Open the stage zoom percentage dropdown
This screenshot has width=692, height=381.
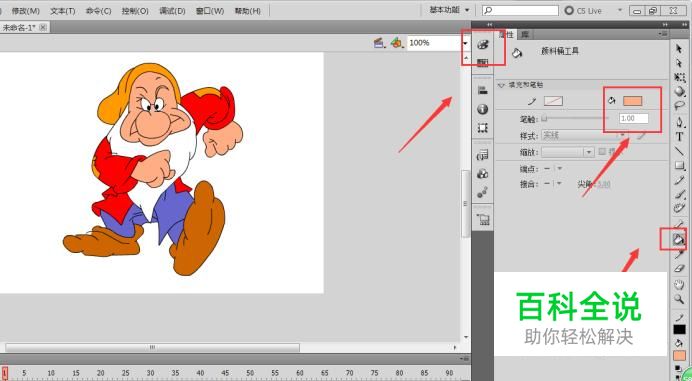[x=465, y=43]
